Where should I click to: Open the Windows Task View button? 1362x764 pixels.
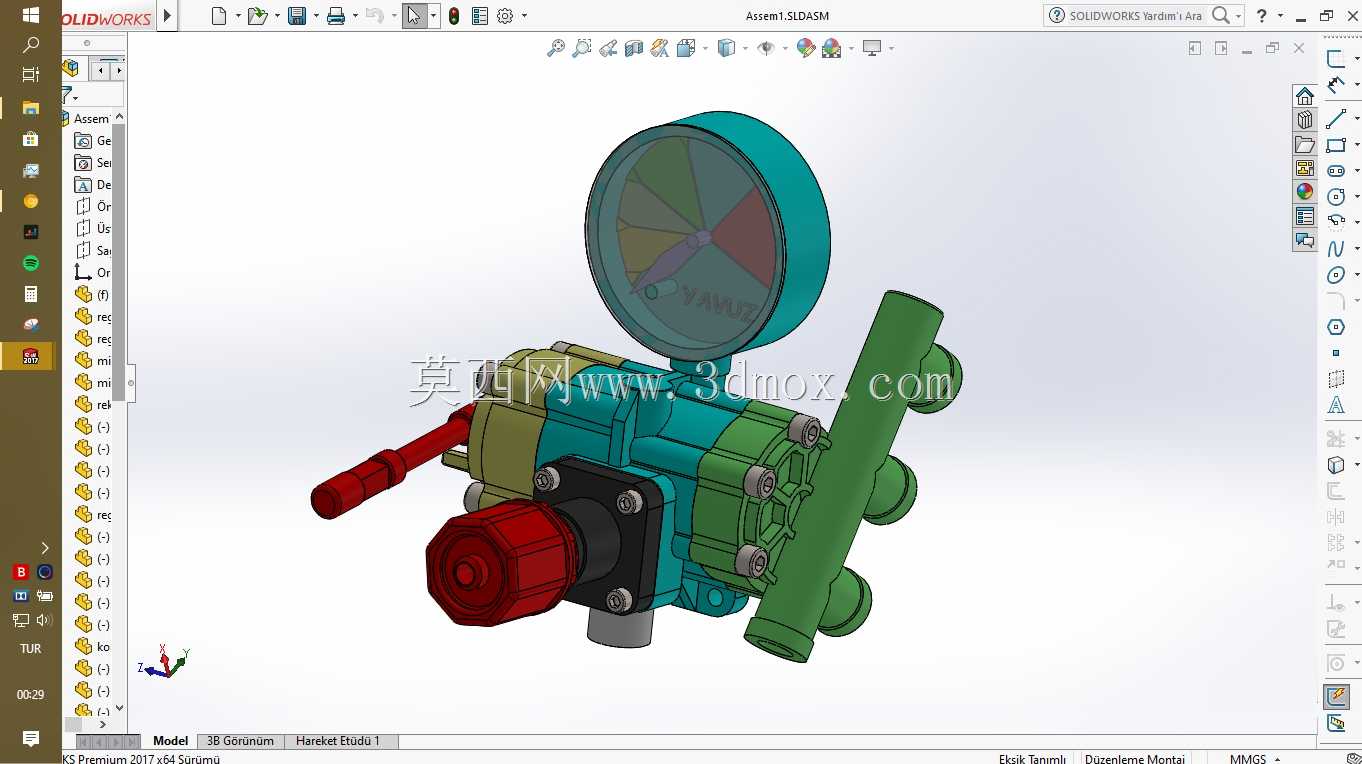pyautogui.click(x=30, y=74)
